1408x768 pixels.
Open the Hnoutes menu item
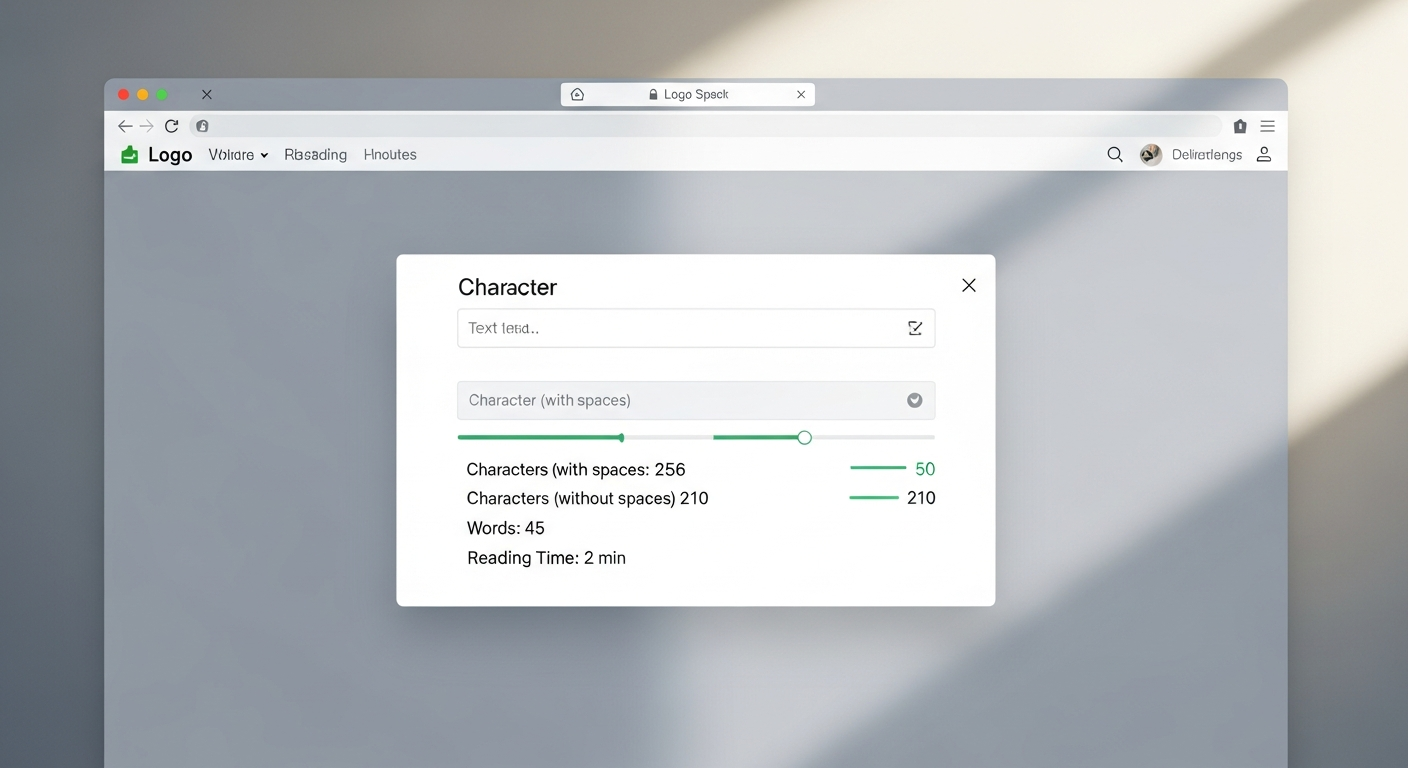(x=390, y=155)
